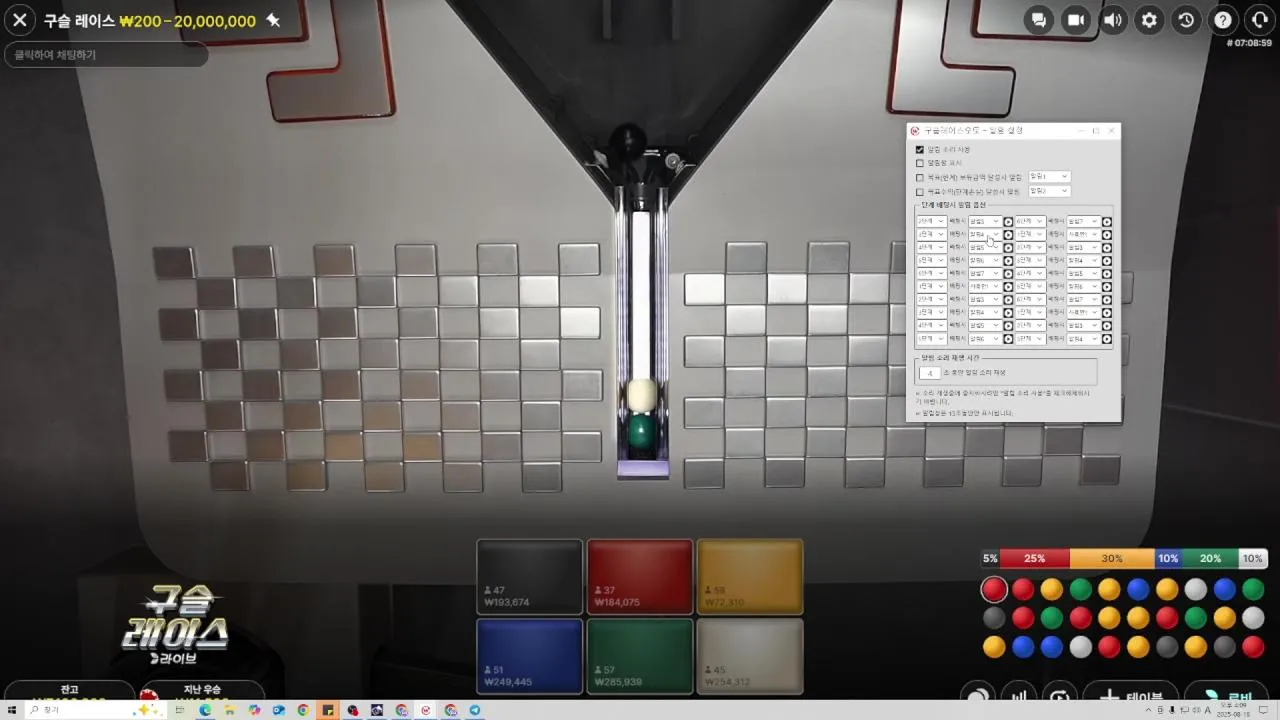Screen dimensions: 1280x720
Task: Enable the third checkbox next to 알림1 dropdown
Action: (920, 177)
